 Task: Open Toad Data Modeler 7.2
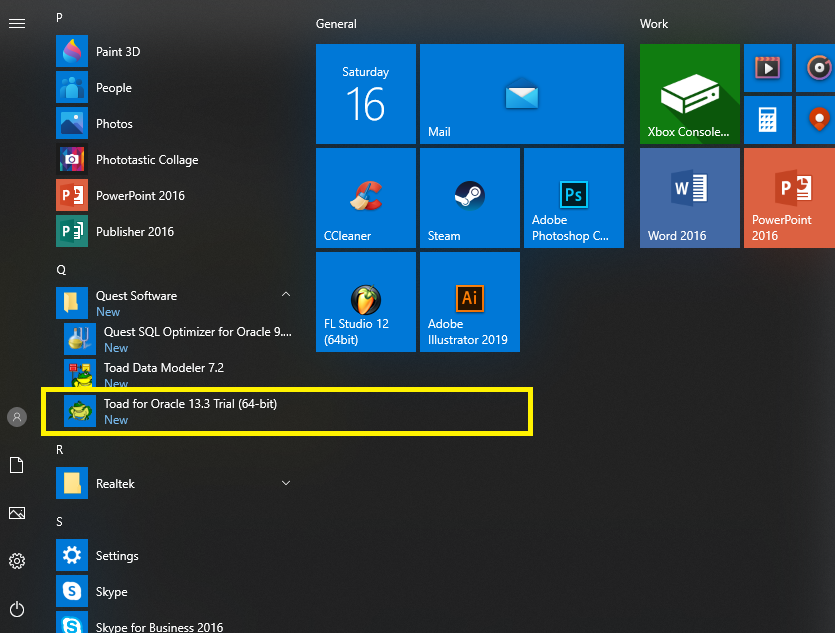point(179,374)
